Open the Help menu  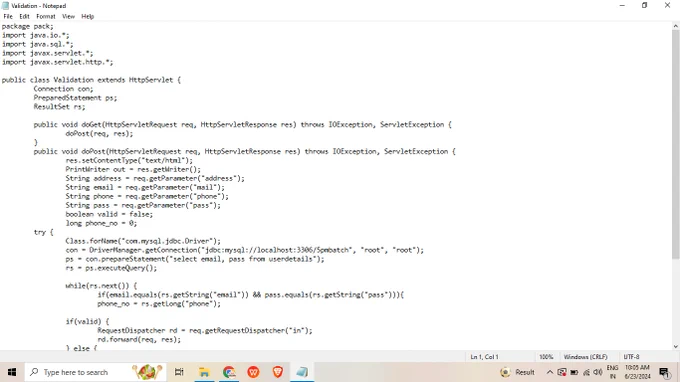tap(88, 16)
